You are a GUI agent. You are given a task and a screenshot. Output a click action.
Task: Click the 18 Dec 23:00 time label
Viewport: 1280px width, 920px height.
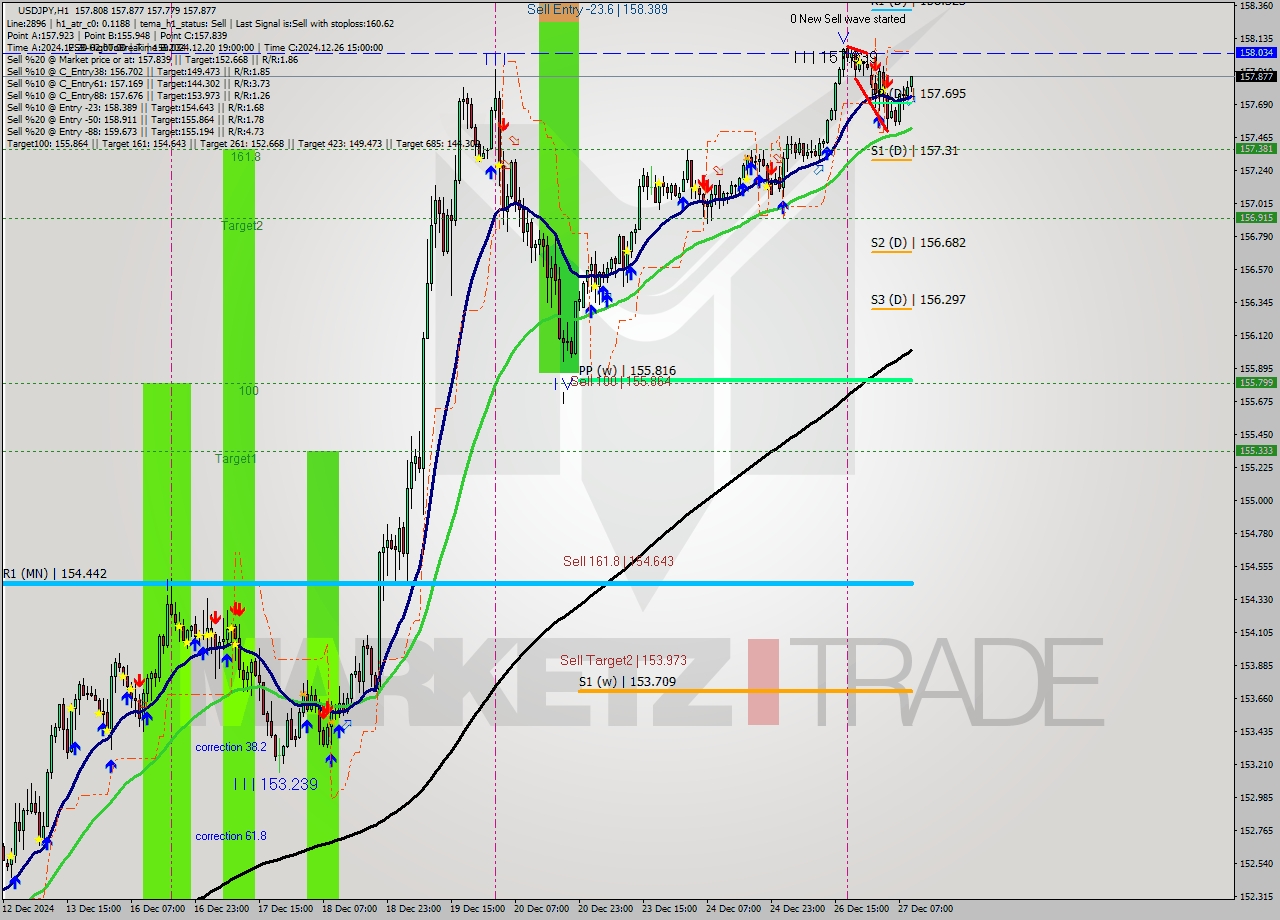coord(413,909)
